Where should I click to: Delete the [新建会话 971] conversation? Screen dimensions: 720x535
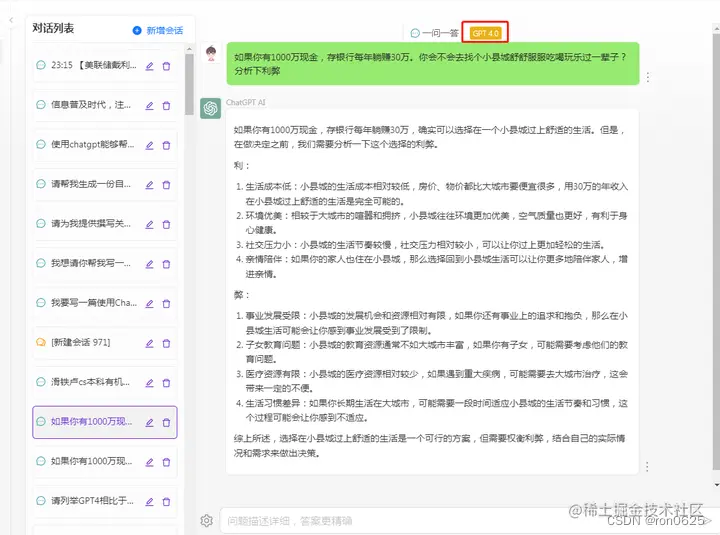(x=166, y=343)
